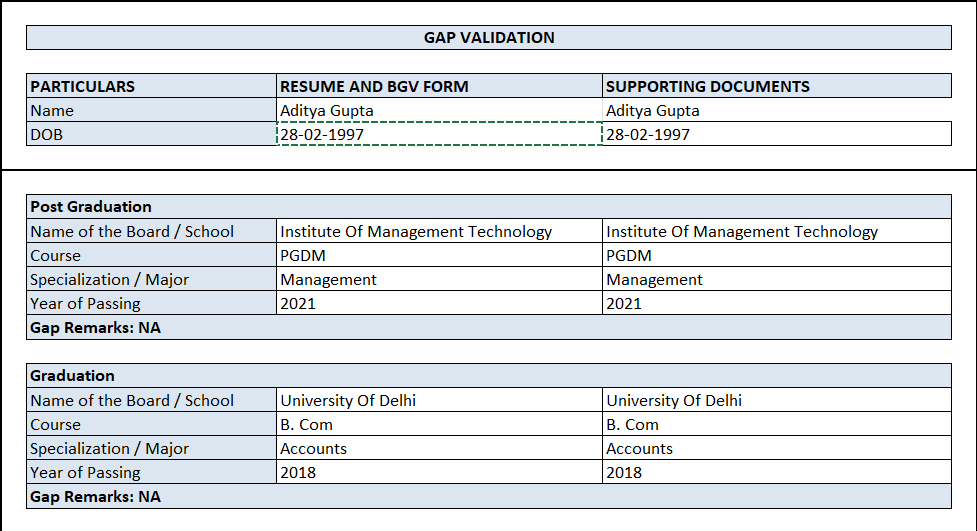Click the Gap Remarks row under Graduation
Image resolution: width=977 pixels, height=531 pixels.
[x=488, y=497]
